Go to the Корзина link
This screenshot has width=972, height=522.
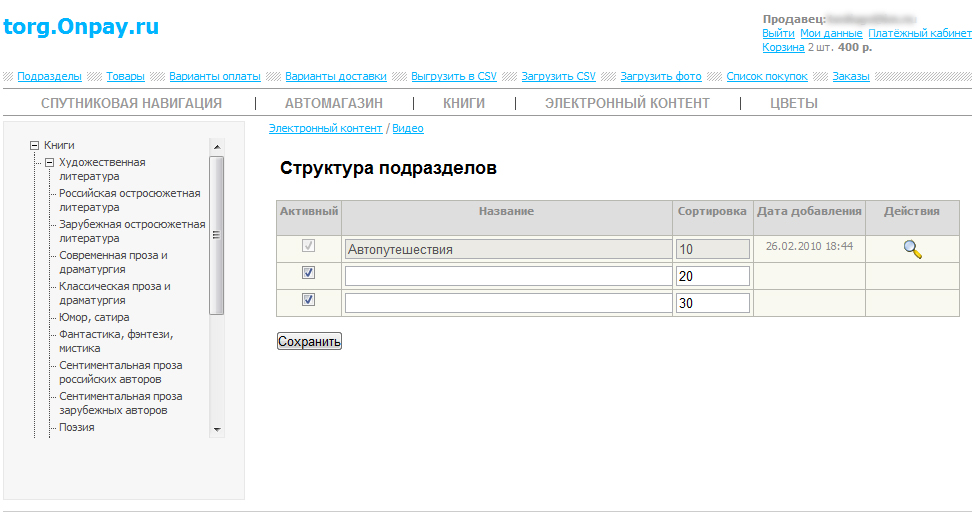[783, 47]
